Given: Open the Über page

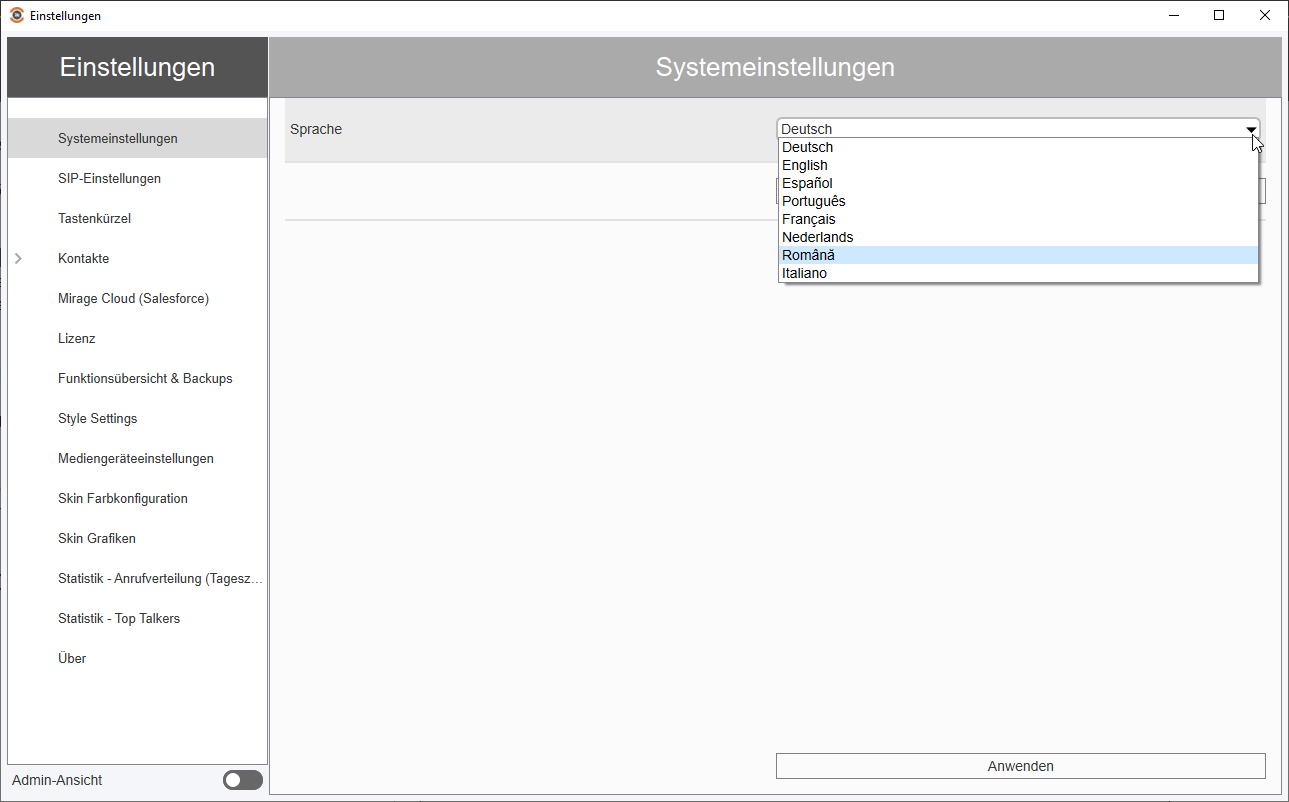Looking at the screenshot, I should point(138,658).
